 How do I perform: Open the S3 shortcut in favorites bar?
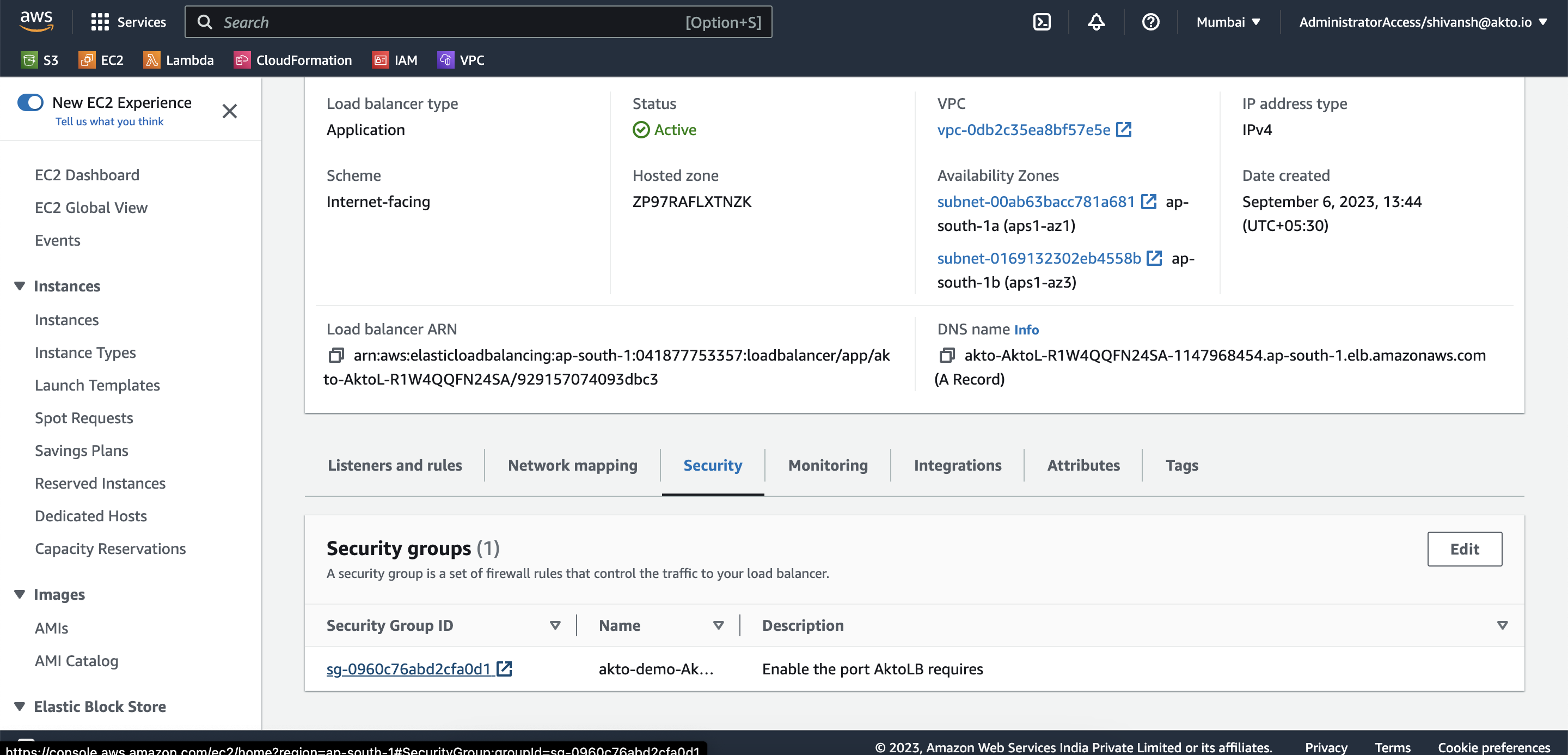pyautogui.click(x=40, y=60)
